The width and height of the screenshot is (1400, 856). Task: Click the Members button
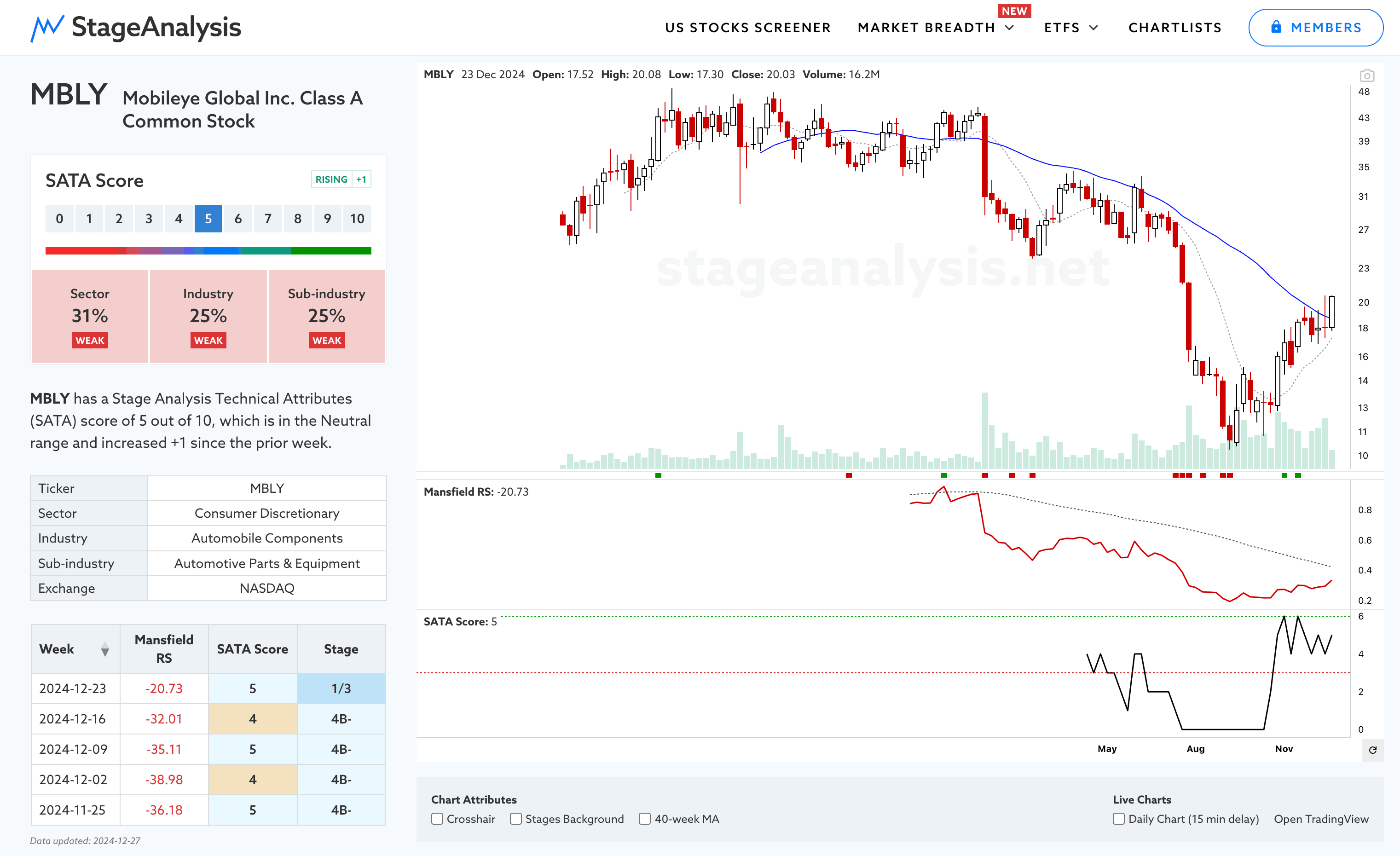[1315, 27]
